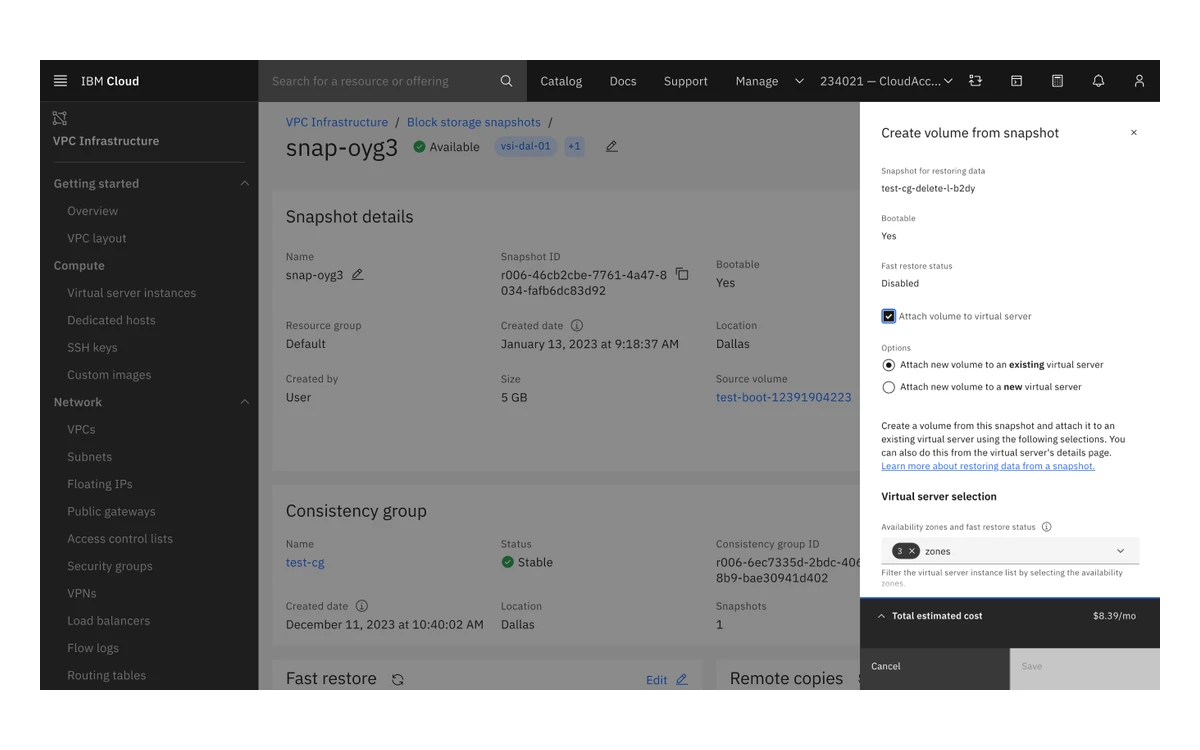
Task: Open the account switcher 234021 dropdown
Action: 886,81
